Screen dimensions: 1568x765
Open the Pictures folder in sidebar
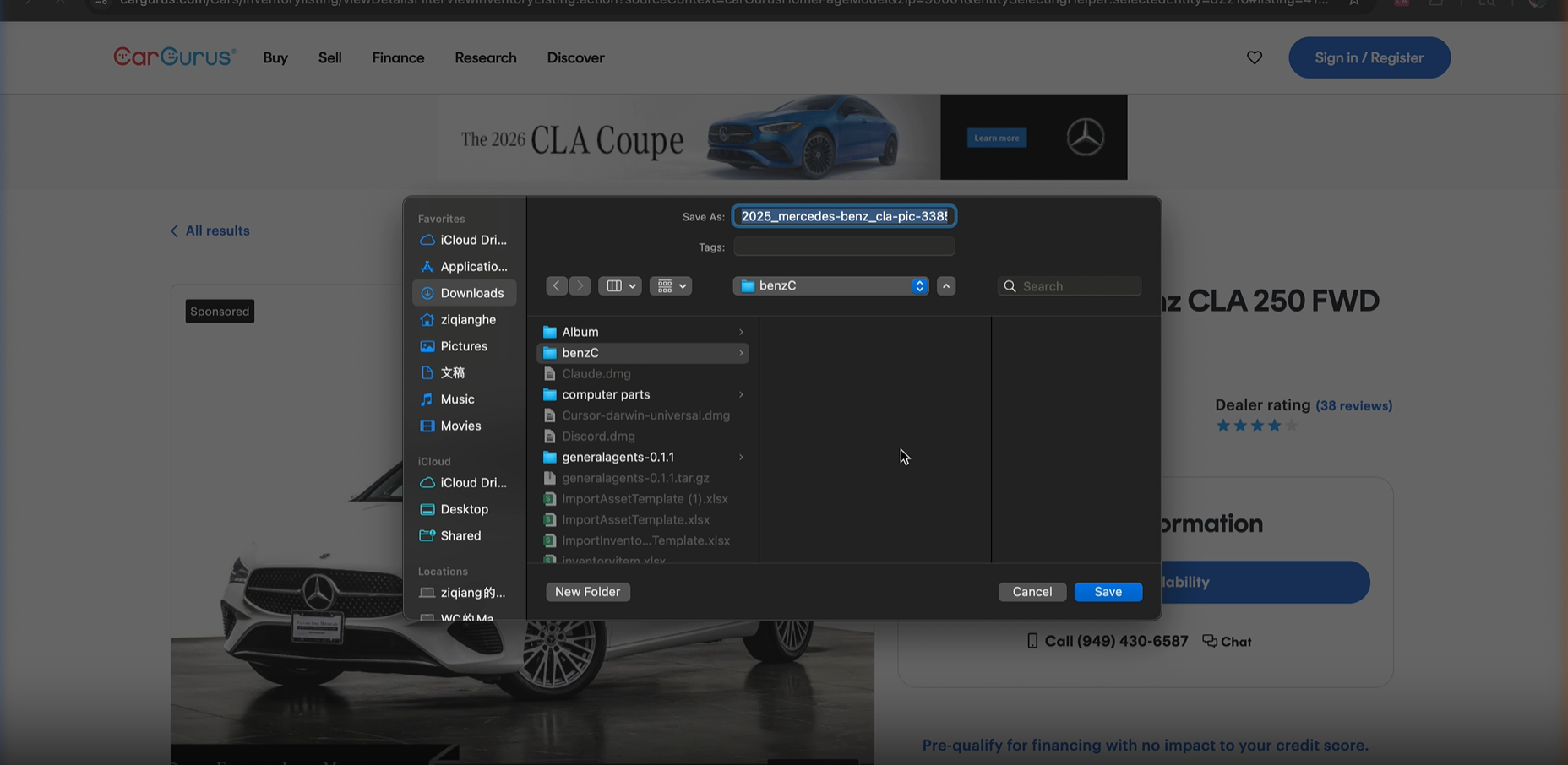(x=463, y=346)
